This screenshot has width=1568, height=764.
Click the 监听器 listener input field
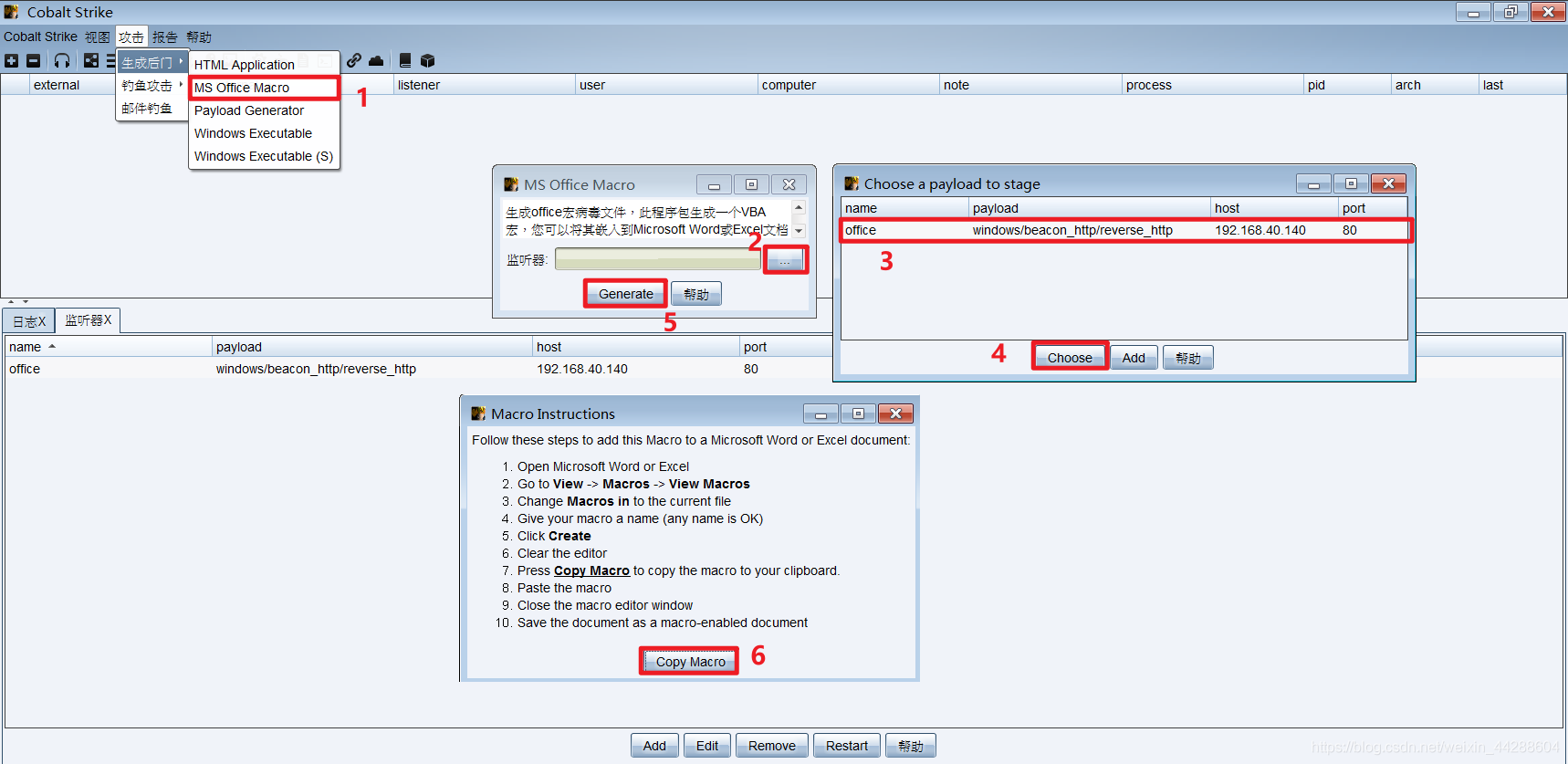[657, 260]
